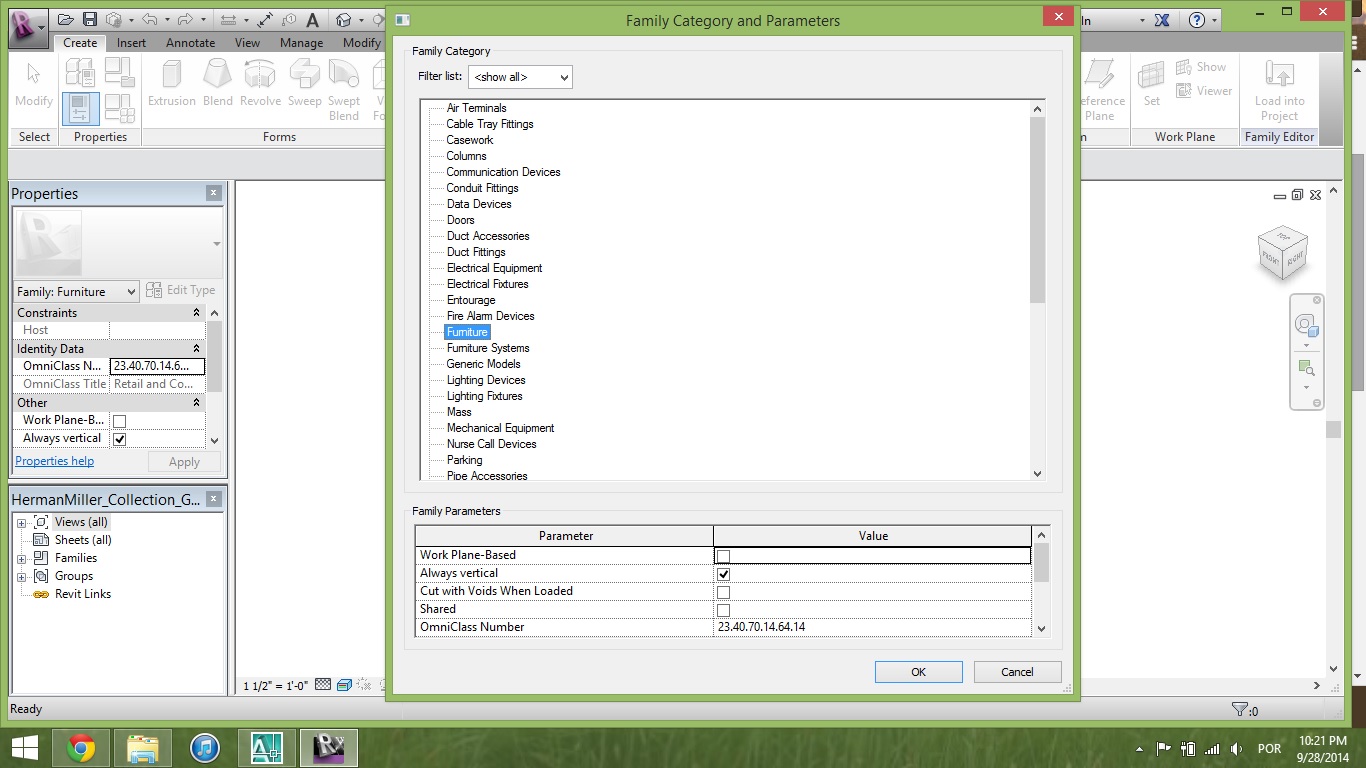Click the Apply button in Properties
The image size is (1366, 768).
184,462
